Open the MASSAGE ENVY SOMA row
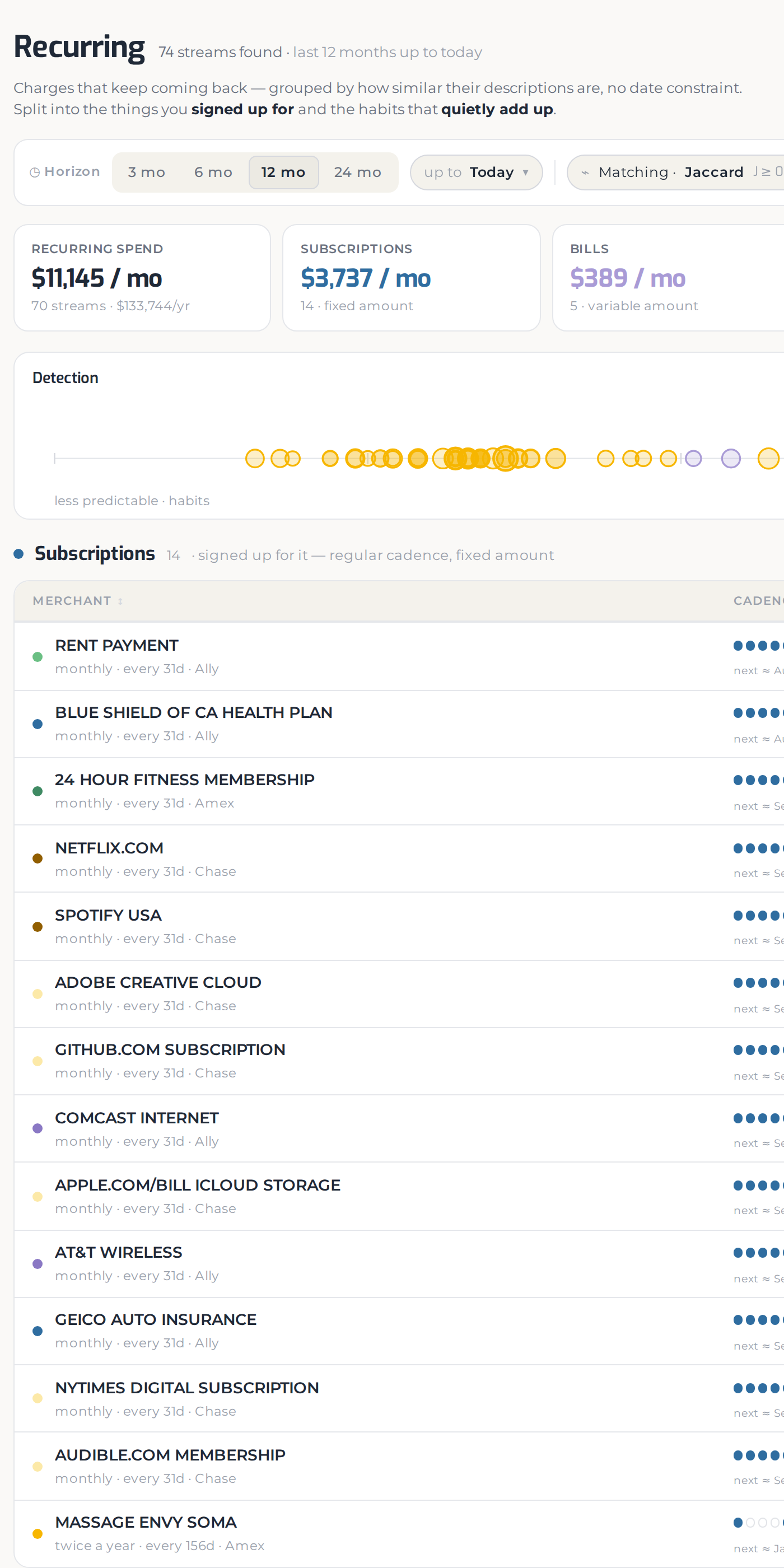This screenshot has width=784, height=1568. coord(399,1534)
